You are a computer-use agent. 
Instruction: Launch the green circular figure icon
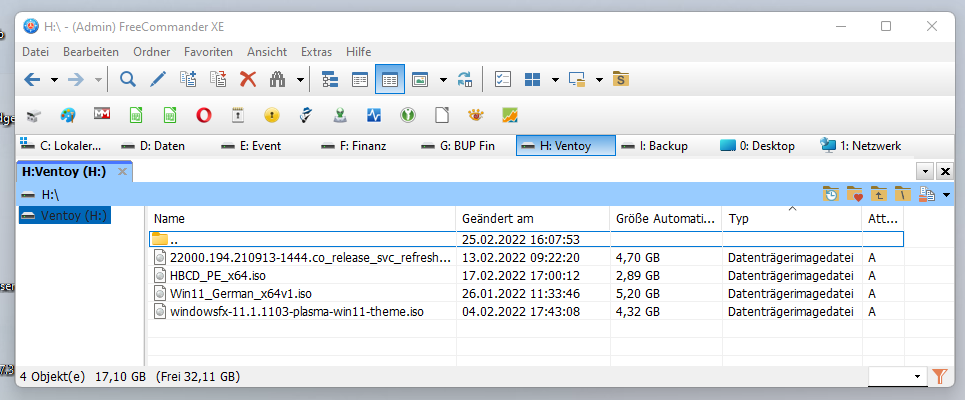pos(408,114)
